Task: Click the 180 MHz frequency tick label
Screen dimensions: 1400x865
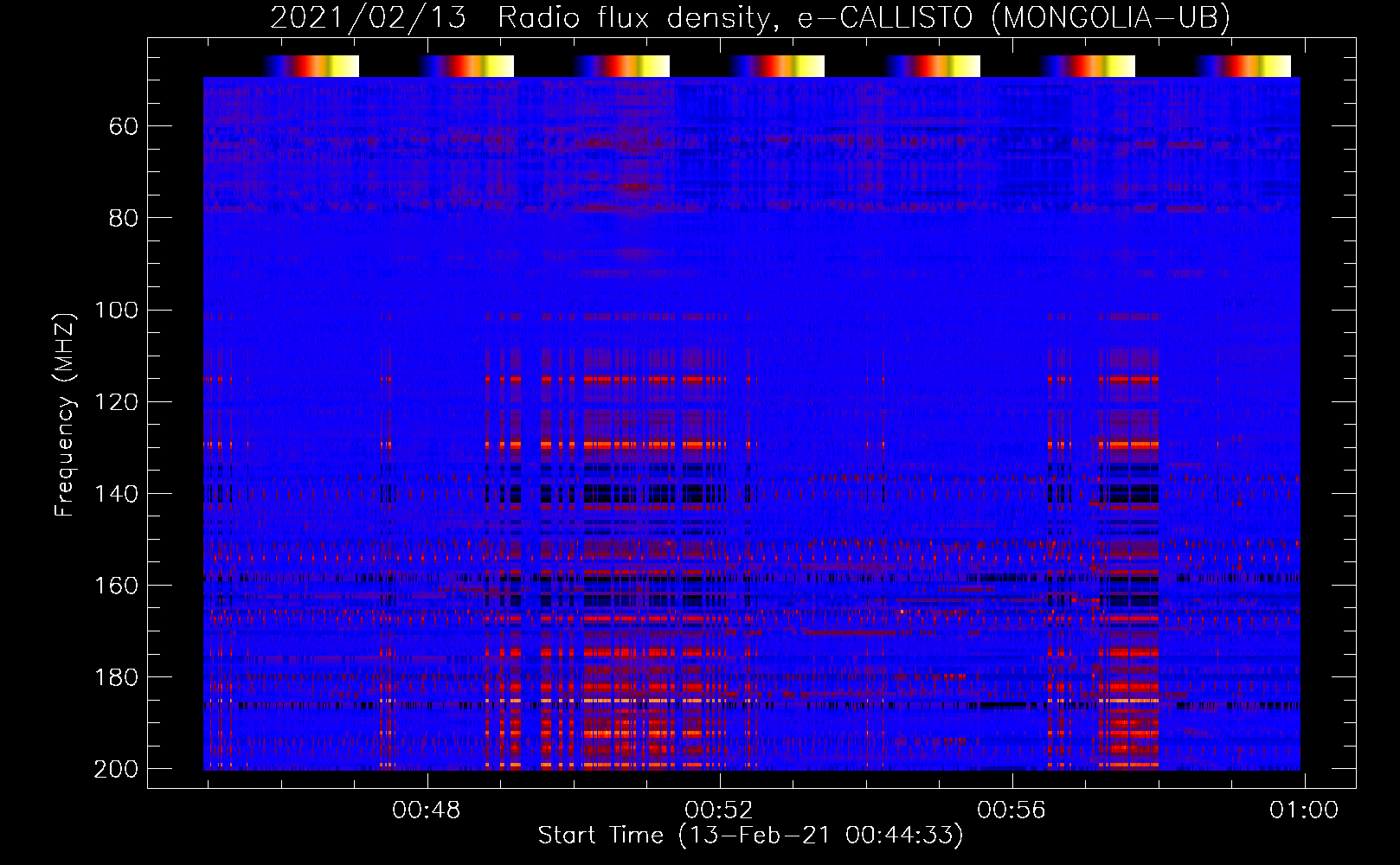Action: [116, 677]
